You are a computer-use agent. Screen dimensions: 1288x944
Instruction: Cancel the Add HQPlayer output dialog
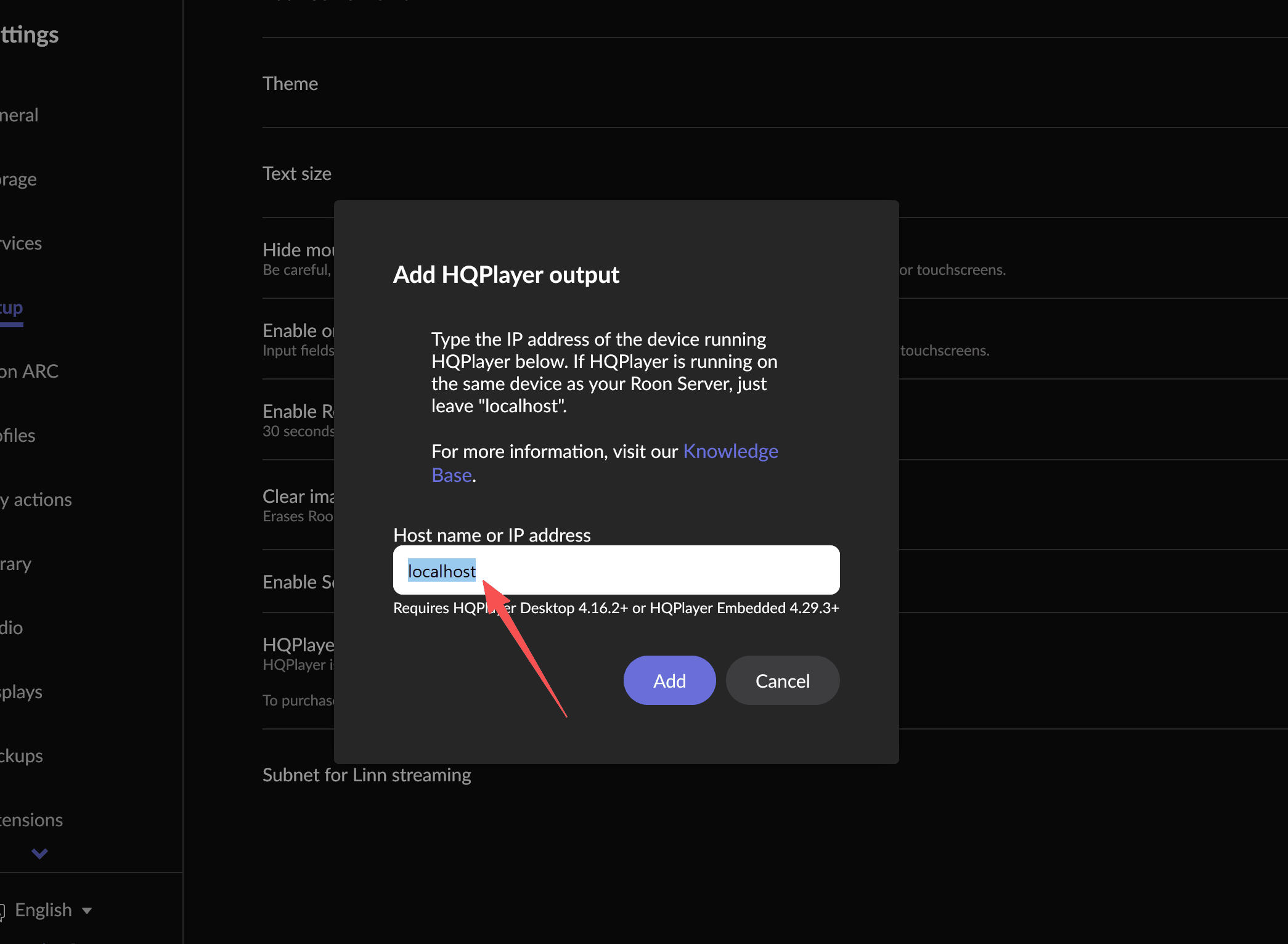(783, 680)
